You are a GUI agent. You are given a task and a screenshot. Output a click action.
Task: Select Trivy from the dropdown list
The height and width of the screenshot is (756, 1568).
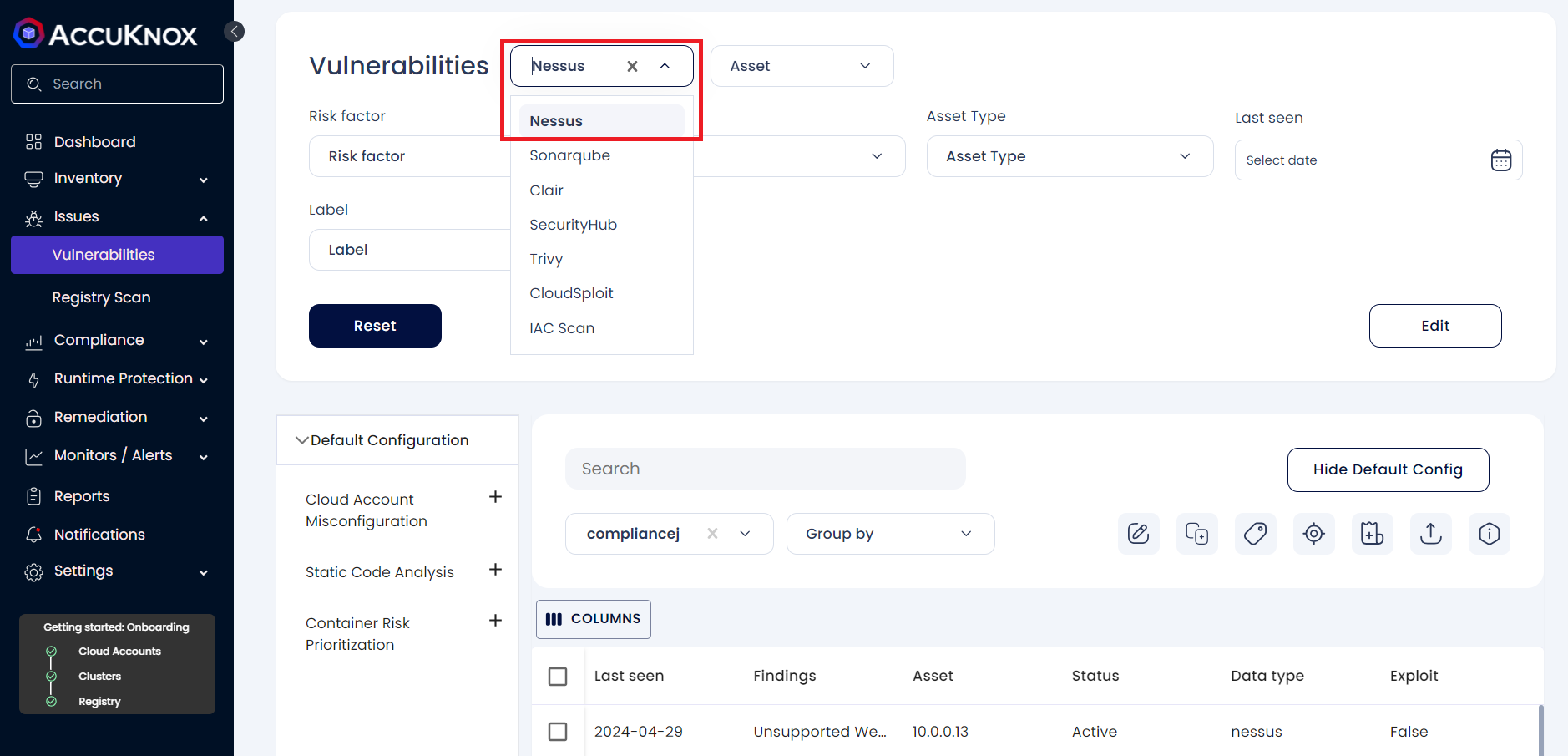(602, 259)
